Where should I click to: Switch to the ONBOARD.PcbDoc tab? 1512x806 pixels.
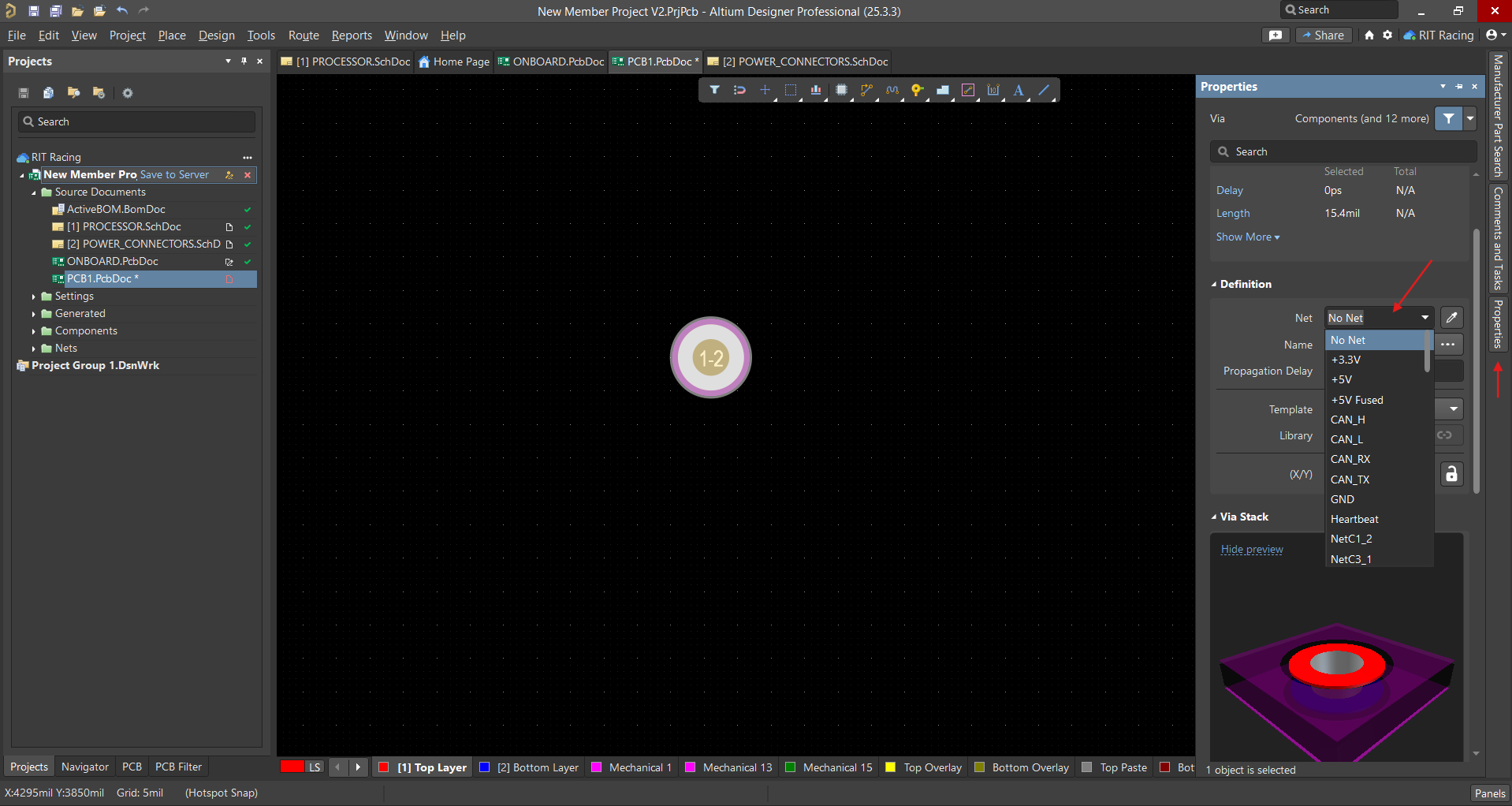tap(550, 62)
